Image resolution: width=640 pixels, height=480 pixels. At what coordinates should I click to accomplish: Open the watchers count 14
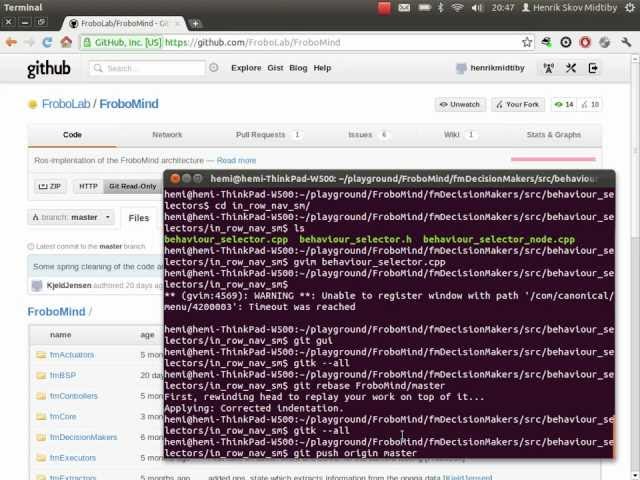click(564, 105)
